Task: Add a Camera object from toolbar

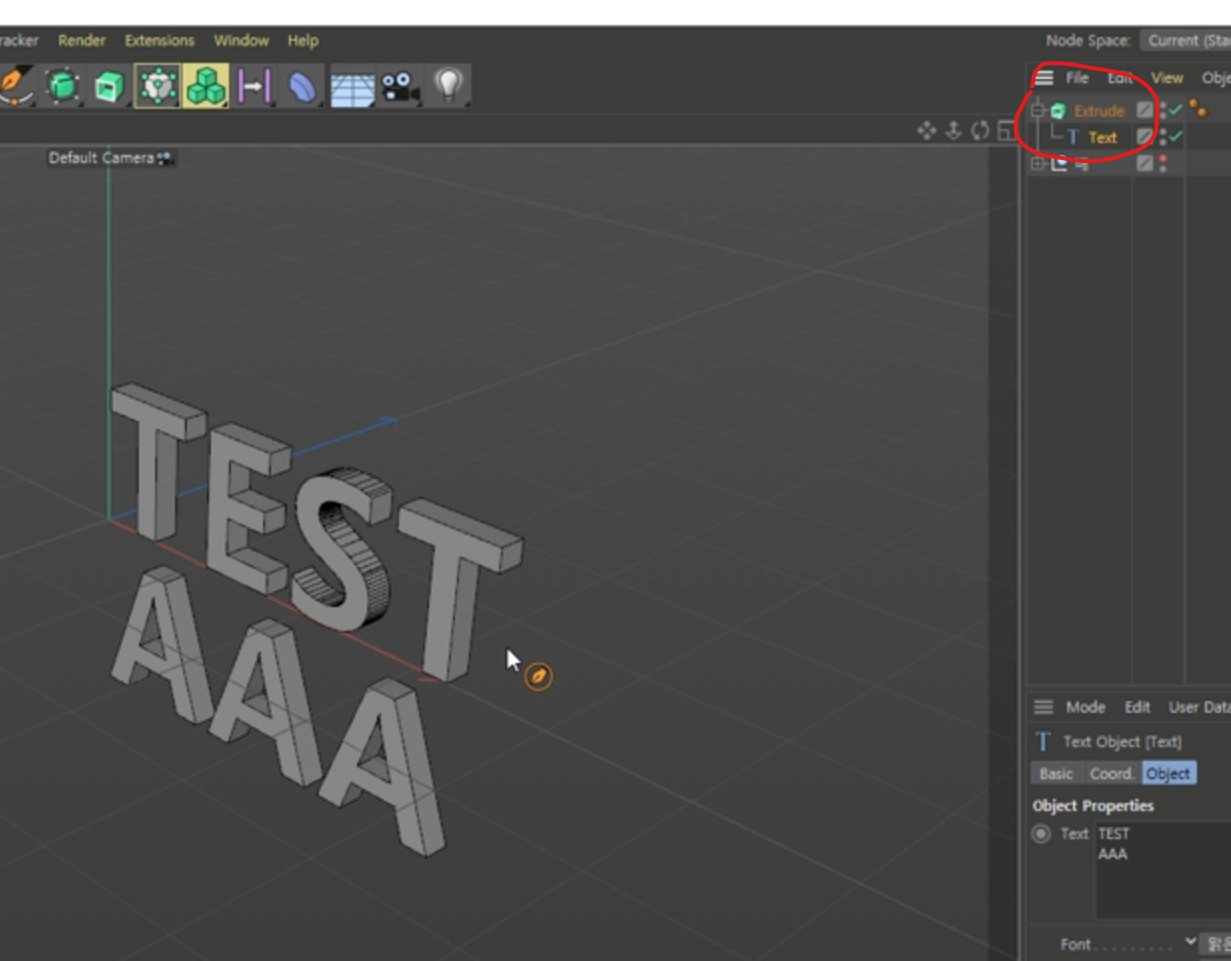Action: [399, 86]
